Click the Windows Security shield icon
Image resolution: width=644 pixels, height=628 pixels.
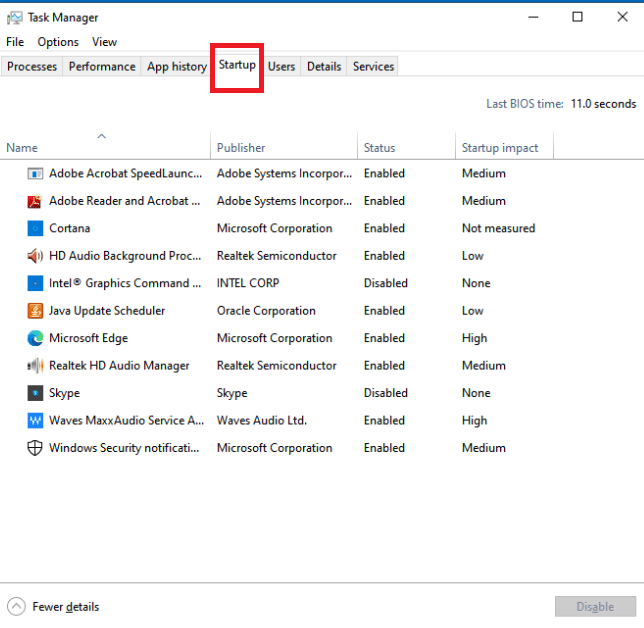pyautogui.click(x=35, y=449)
